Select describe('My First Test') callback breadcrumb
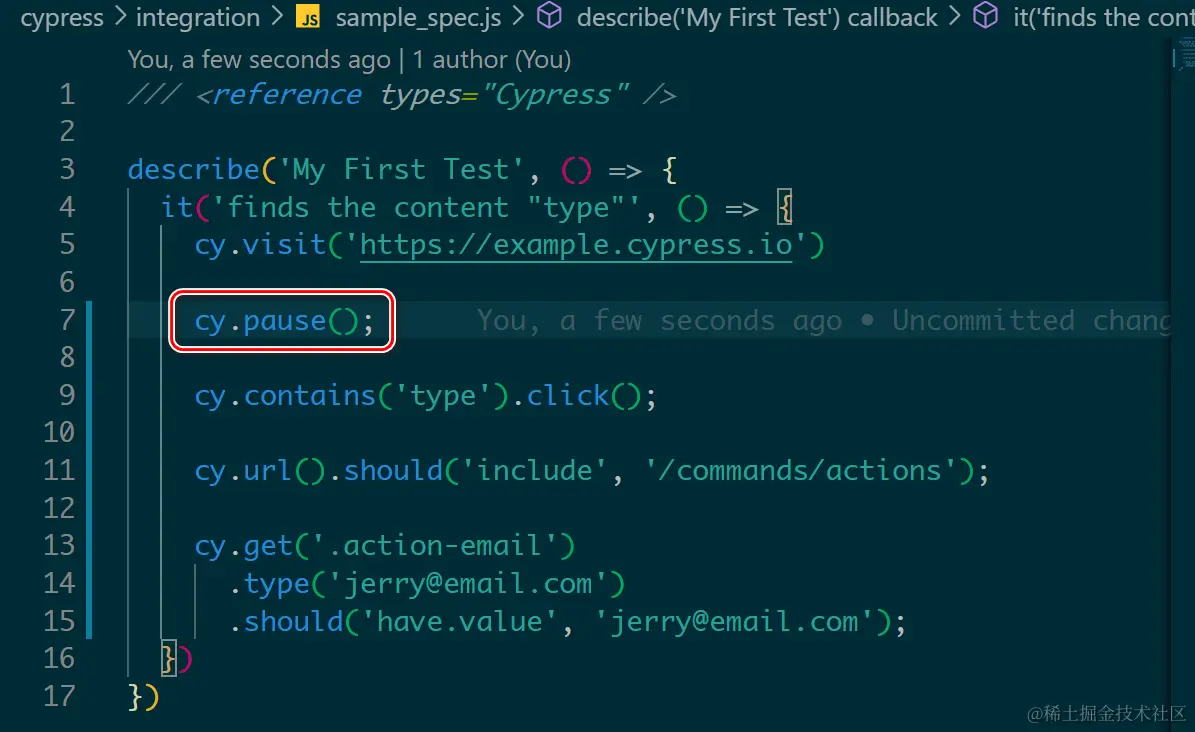 (x=757, y=17)
